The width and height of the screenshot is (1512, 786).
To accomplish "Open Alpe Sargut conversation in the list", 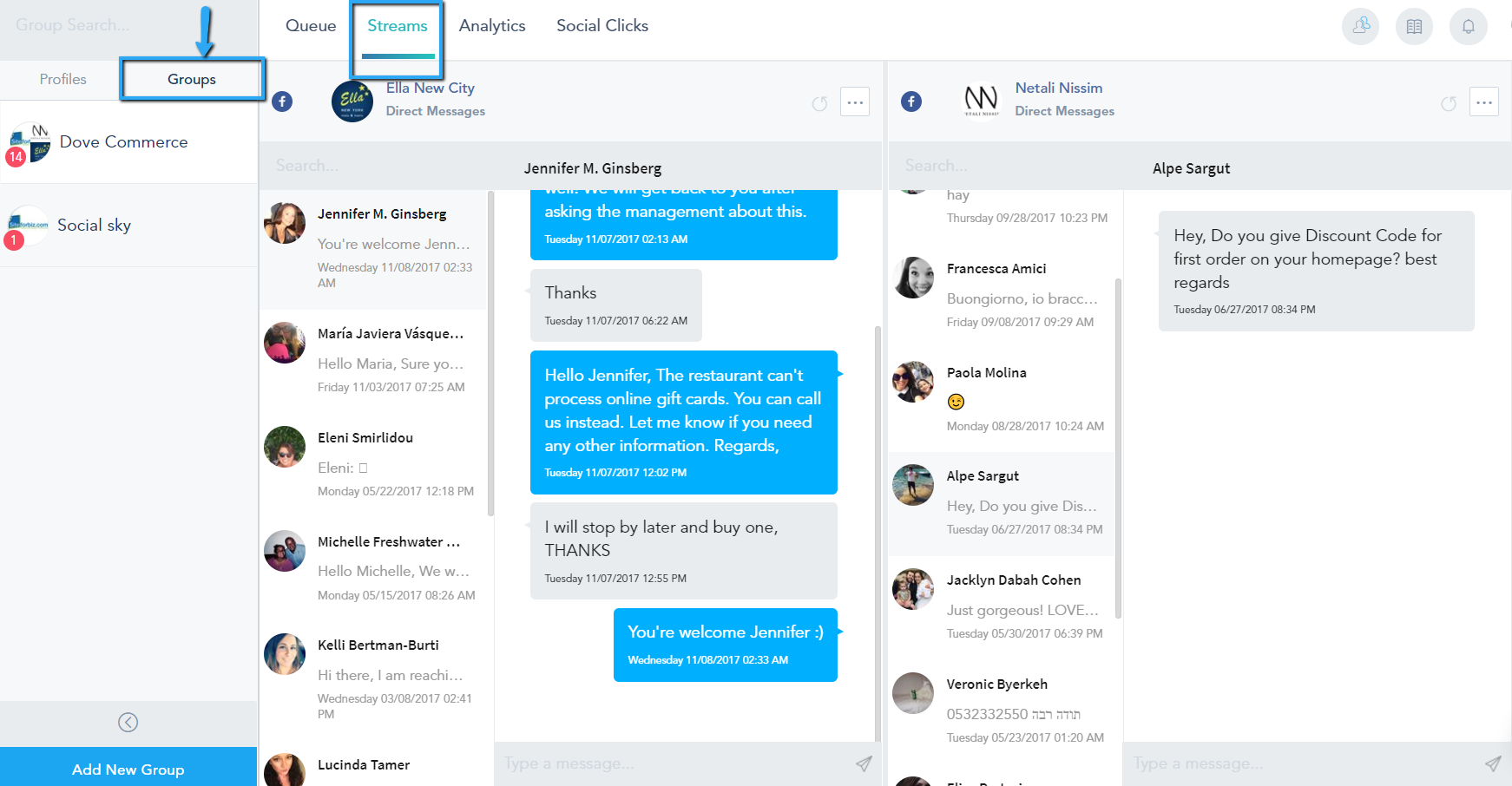I will click(1002, 503).
